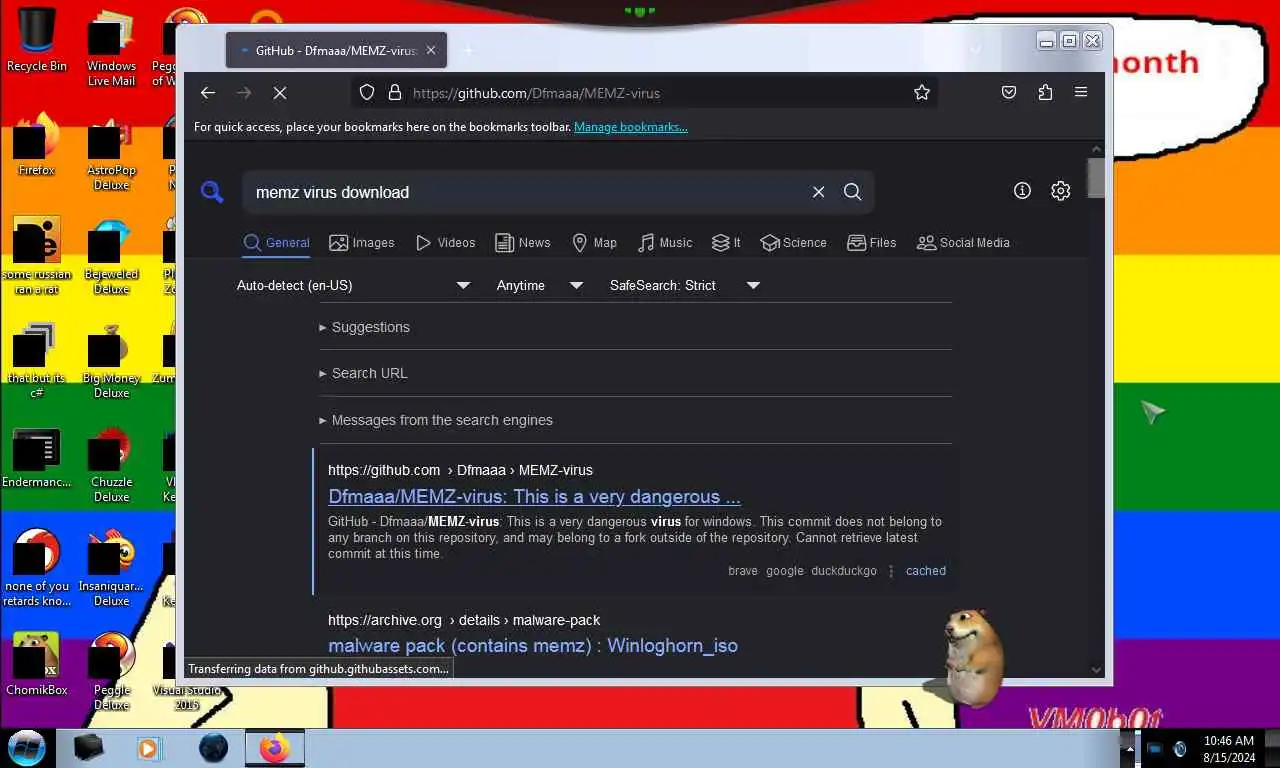Open the Anytime time range dropdown
This screenshot has width=1280, height=768.
[540, 285]
